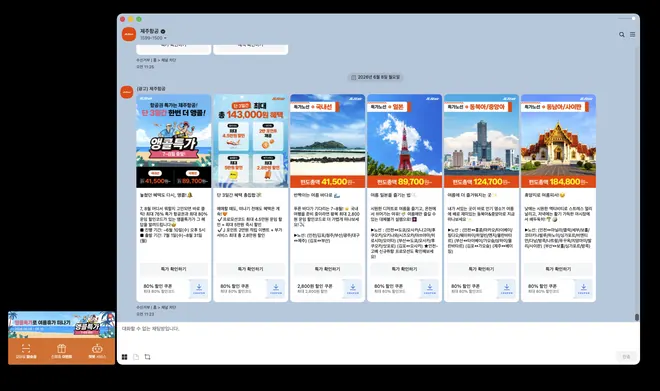Click 특가 확인하기 on the 앵콜특가 card
Screen dimensions: 660x391
coord(173,269)
